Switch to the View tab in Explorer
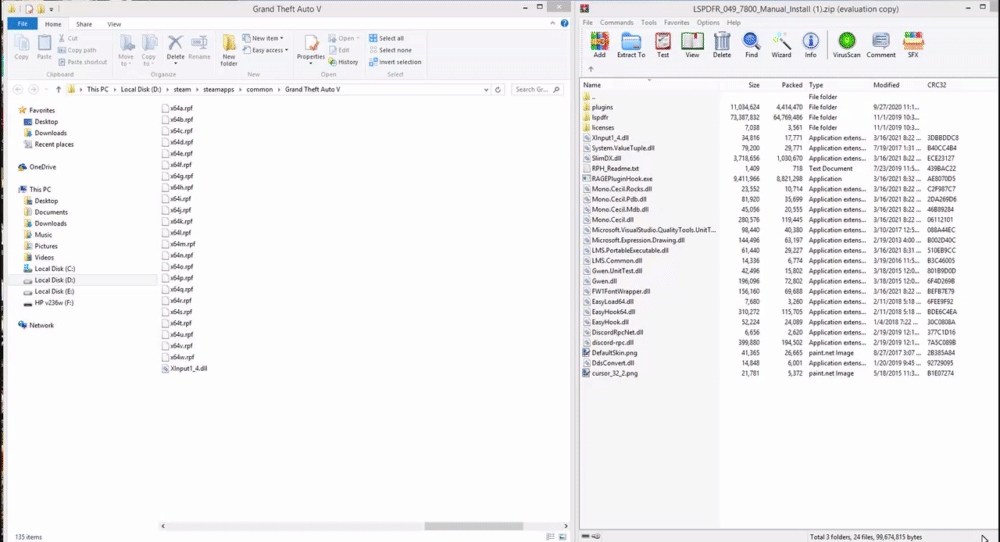1000x542 pixels. 114,24
